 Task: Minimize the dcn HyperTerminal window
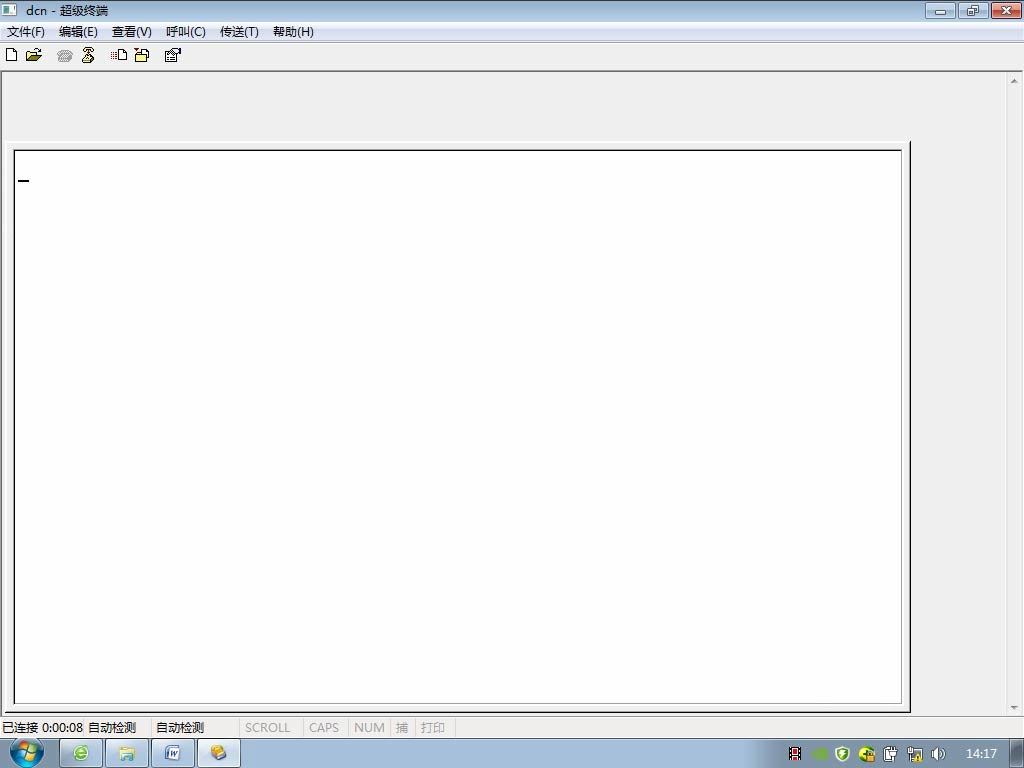pyautogui.click(x=940, y=10)
